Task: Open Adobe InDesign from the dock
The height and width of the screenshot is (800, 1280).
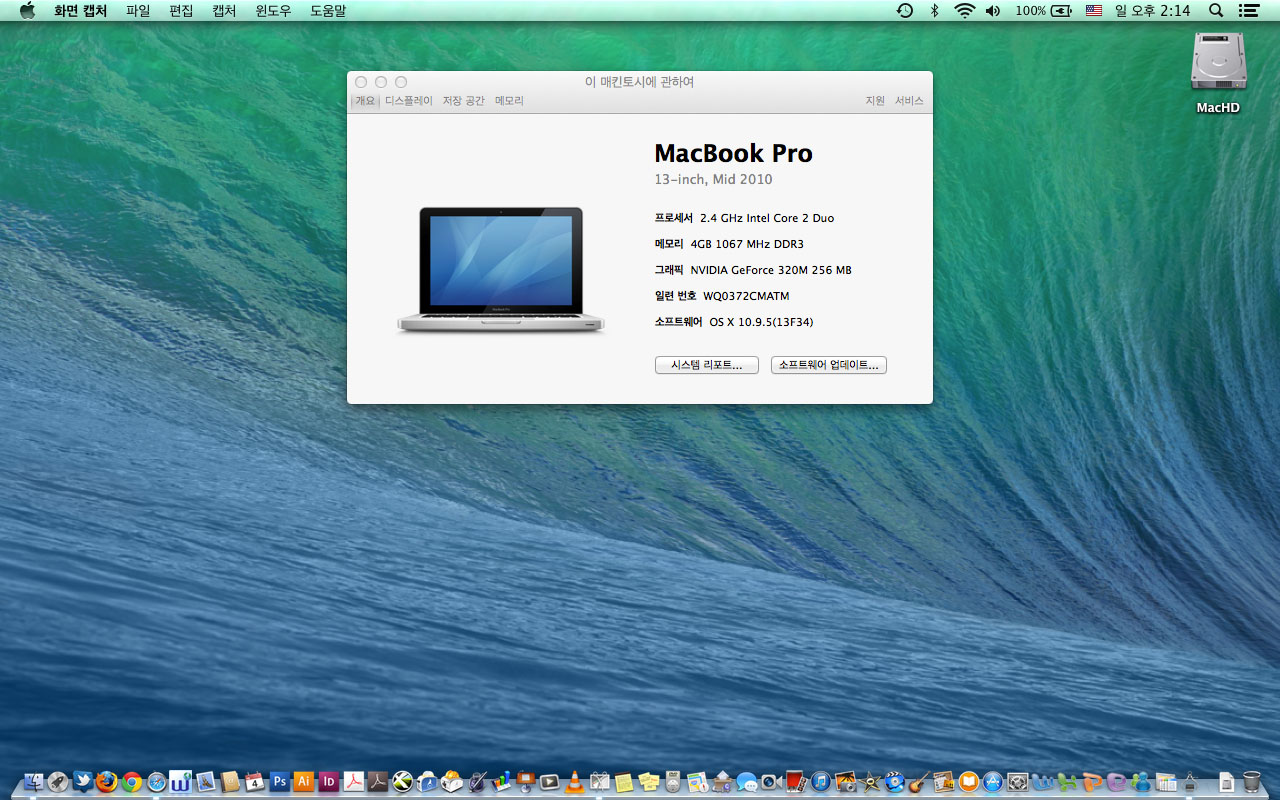Action: pyautogui.click(x=328, y=782)
